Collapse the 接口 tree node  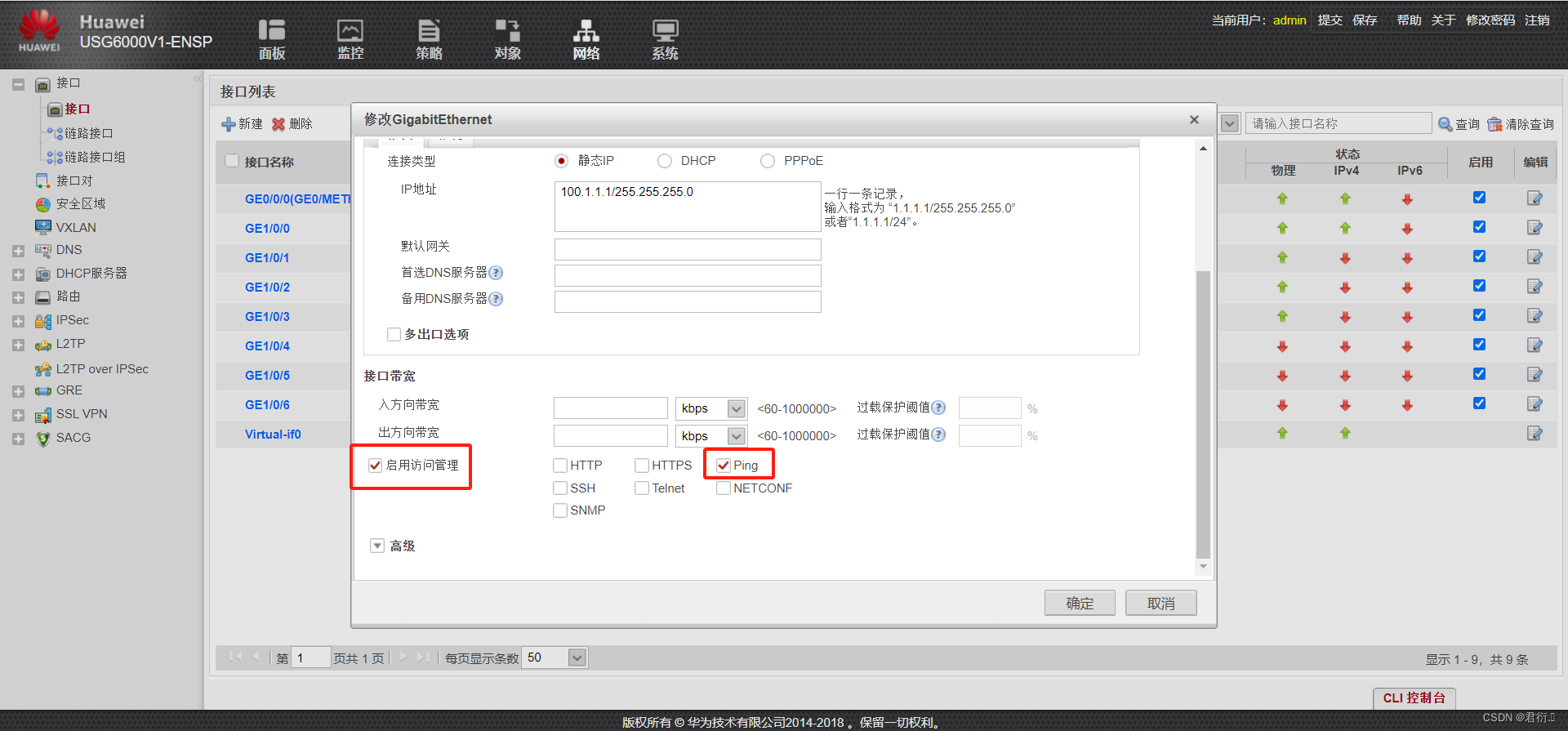tap(18, 84)
